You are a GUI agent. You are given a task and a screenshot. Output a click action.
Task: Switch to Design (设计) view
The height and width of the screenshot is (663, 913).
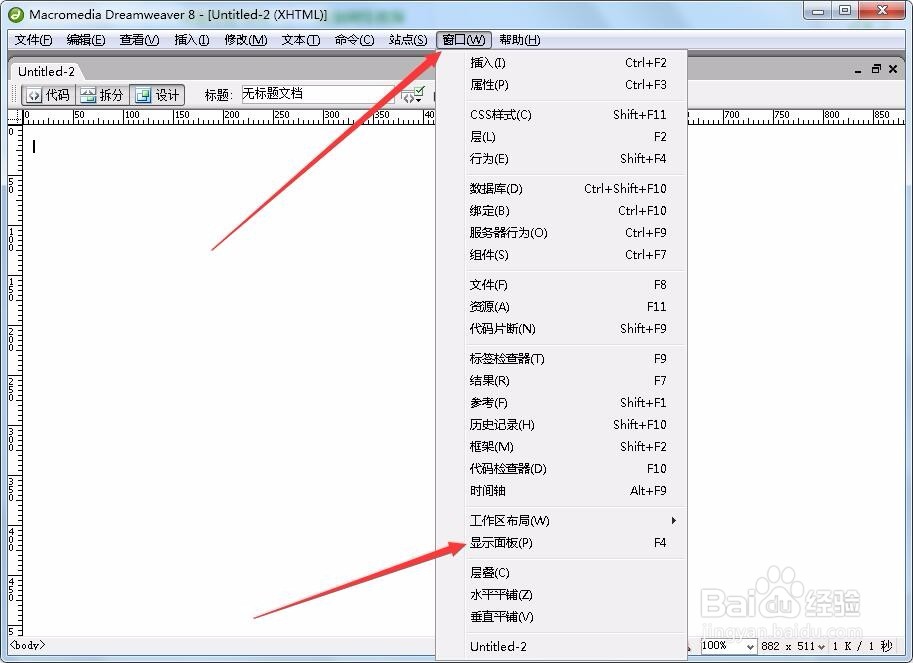[157, 95]
